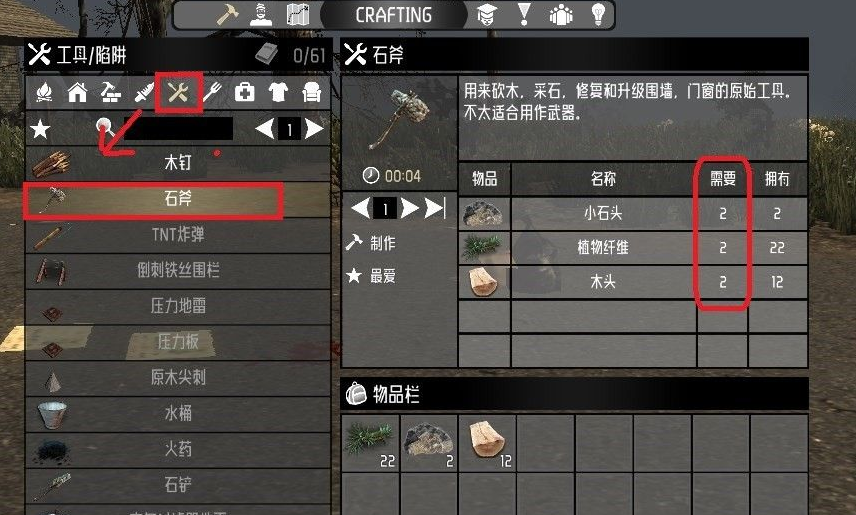
Task: Open the campfire category icon
Action: click(44, 93)
